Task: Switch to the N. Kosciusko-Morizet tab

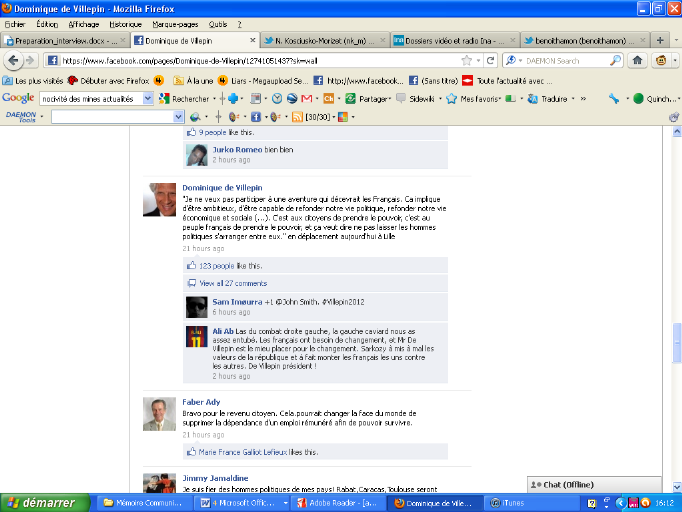Action: coord(324,40)
